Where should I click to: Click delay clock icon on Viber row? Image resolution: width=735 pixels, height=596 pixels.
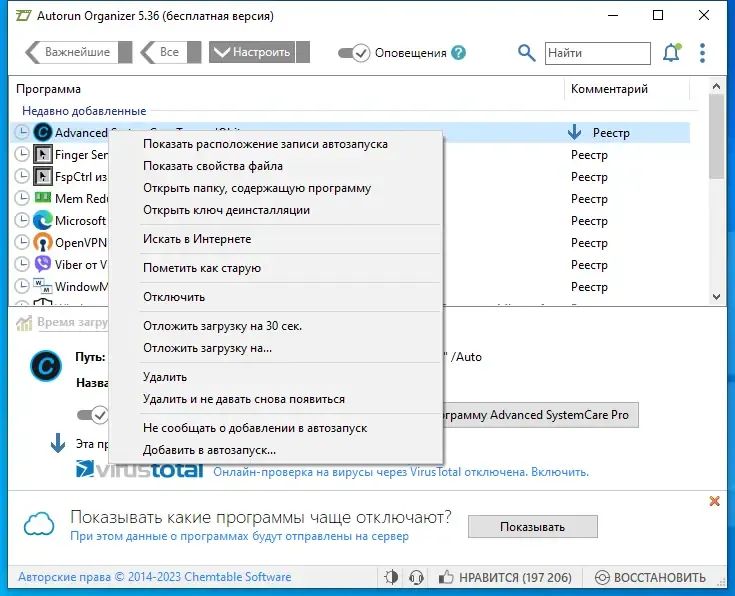22,264
